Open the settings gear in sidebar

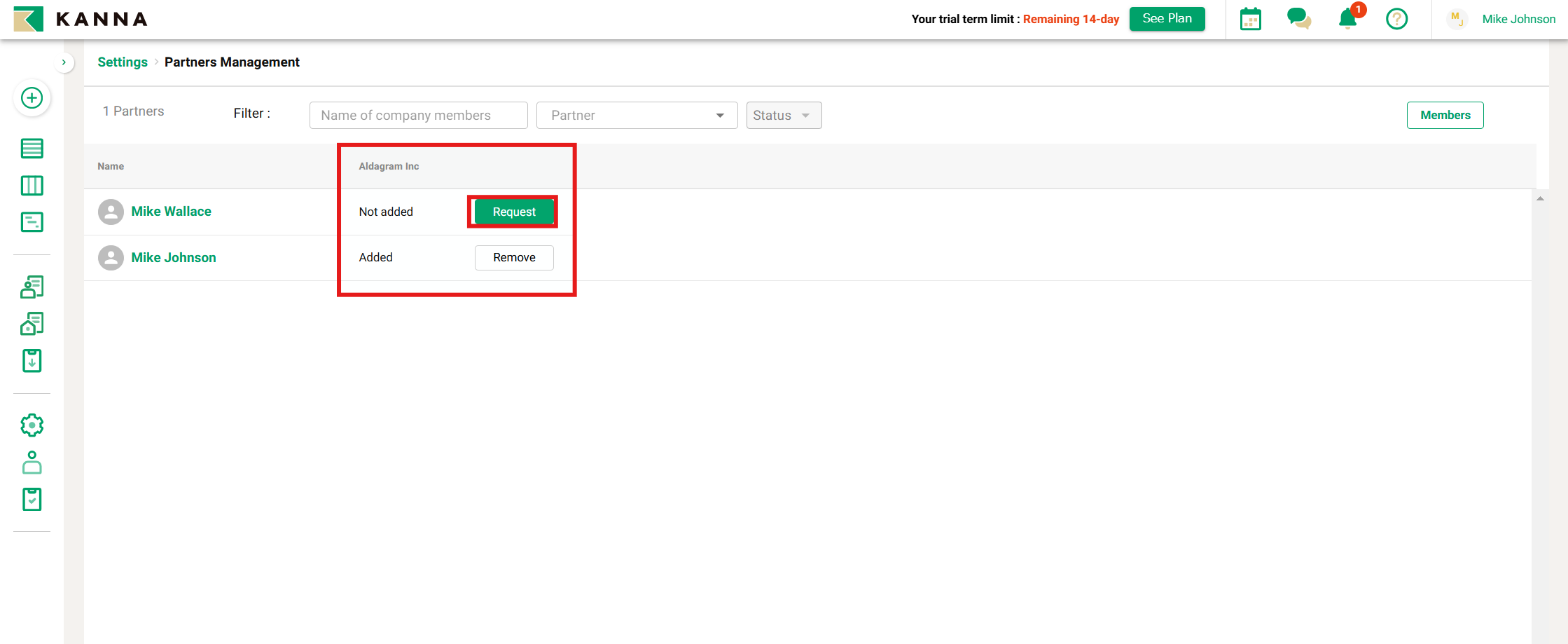pyautogui.click(x=32, y=425)
